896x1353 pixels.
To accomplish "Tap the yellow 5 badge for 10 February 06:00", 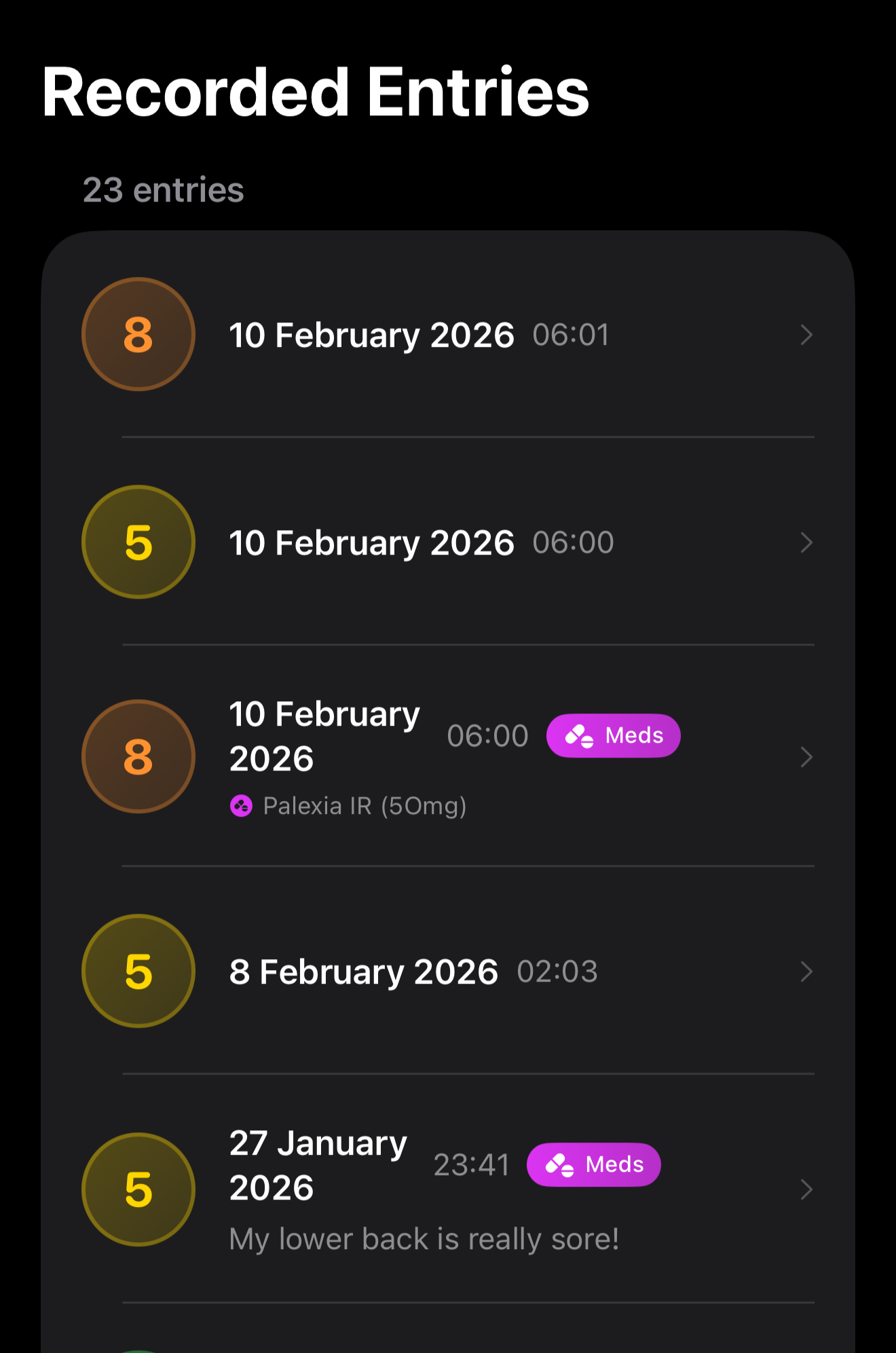I will (138, 542).
